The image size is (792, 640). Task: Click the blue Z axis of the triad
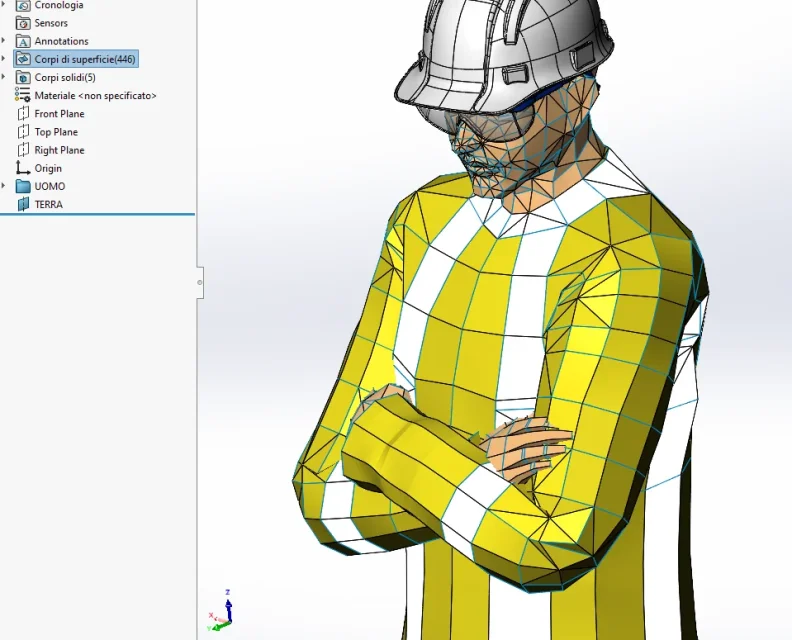(x=228, y=602)
